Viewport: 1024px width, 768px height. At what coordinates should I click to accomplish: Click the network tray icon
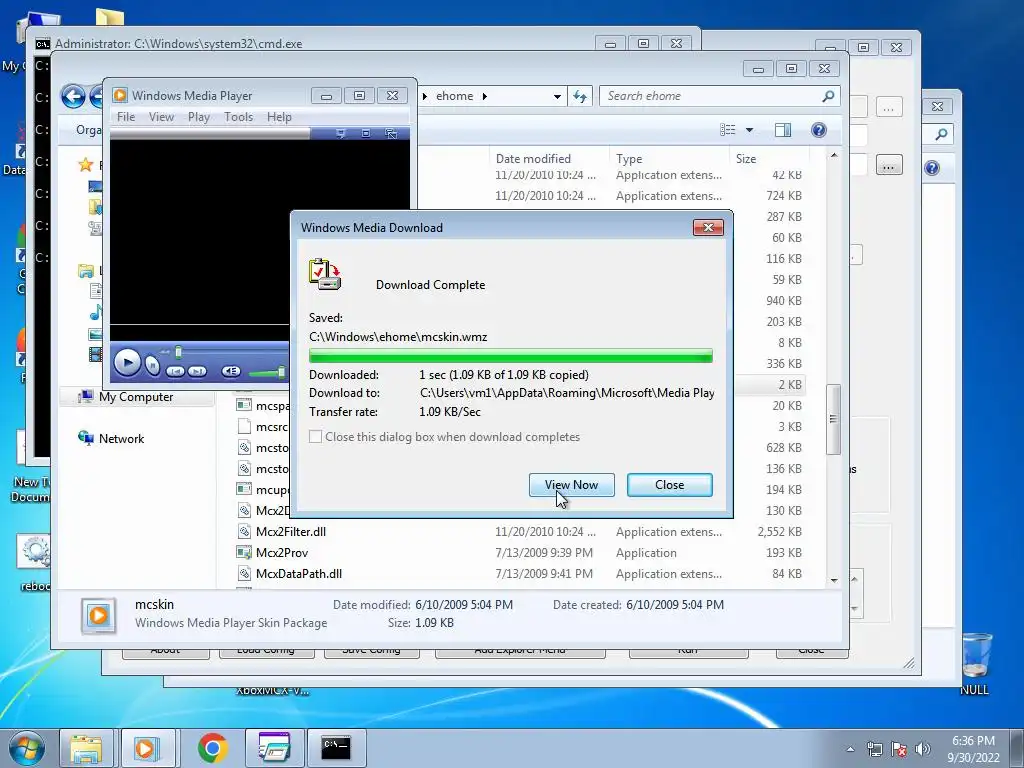tap(874, 749)
